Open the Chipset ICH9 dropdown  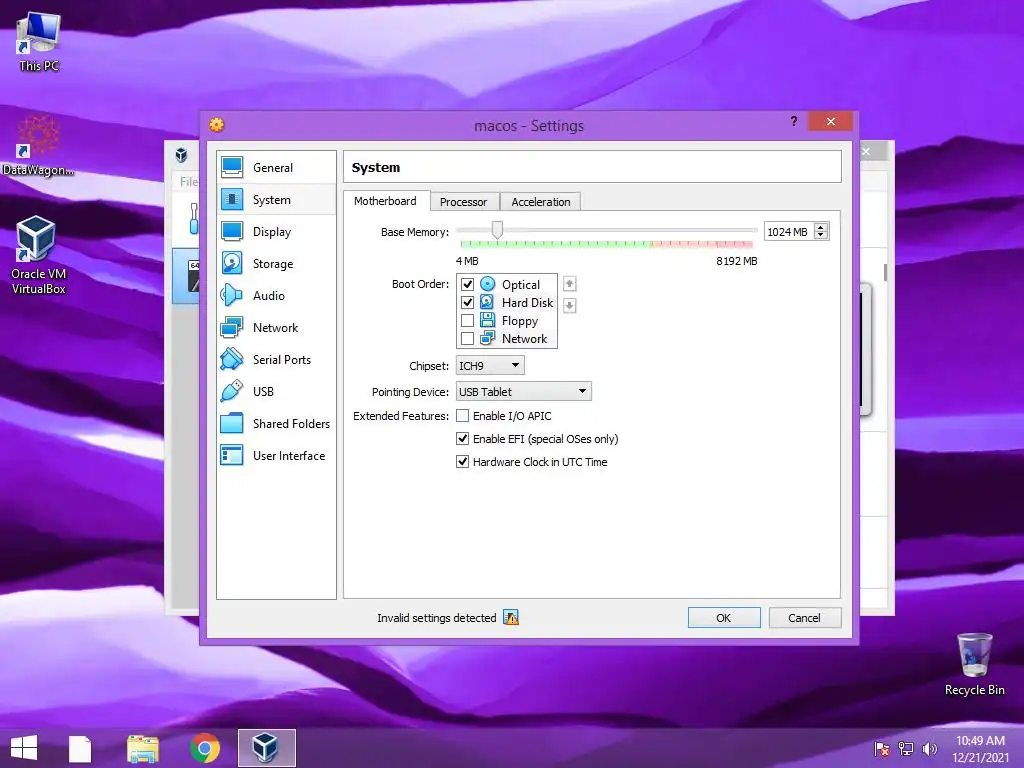490,366
